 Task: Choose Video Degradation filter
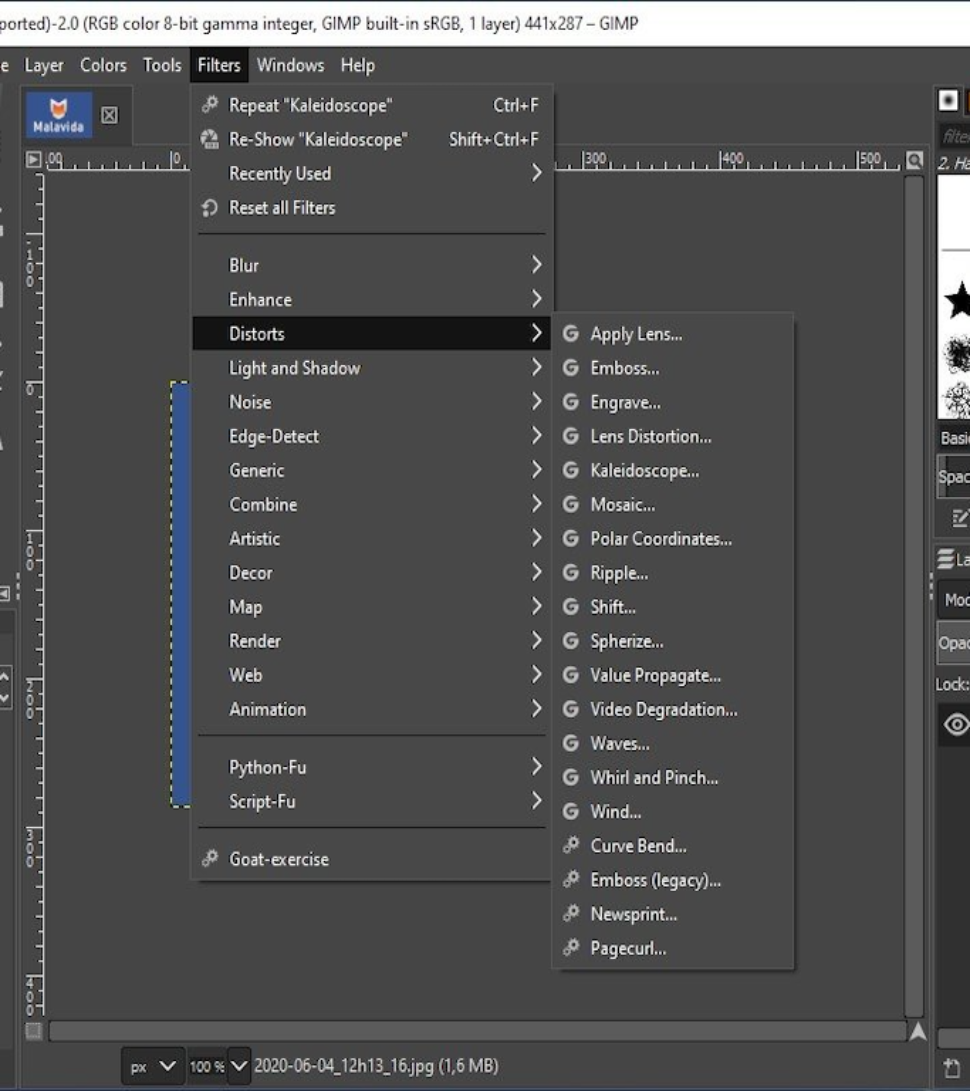pyautogui.click(x=673, y=708)
